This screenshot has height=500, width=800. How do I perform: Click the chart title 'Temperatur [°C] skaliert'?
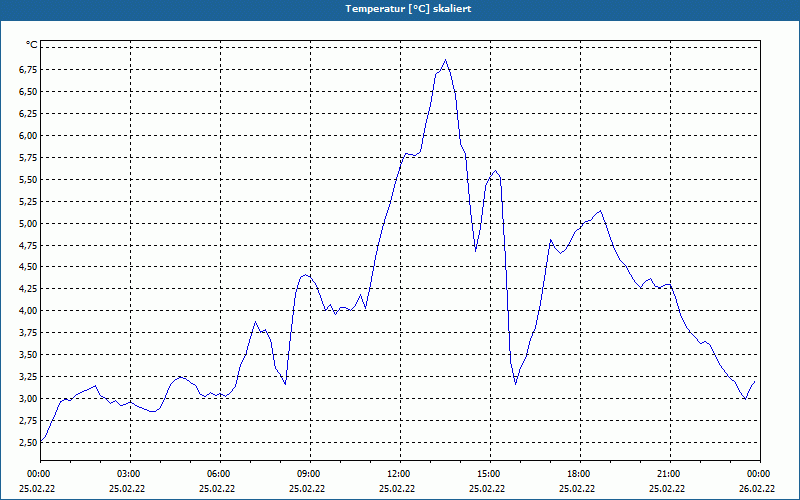(408, 9)
